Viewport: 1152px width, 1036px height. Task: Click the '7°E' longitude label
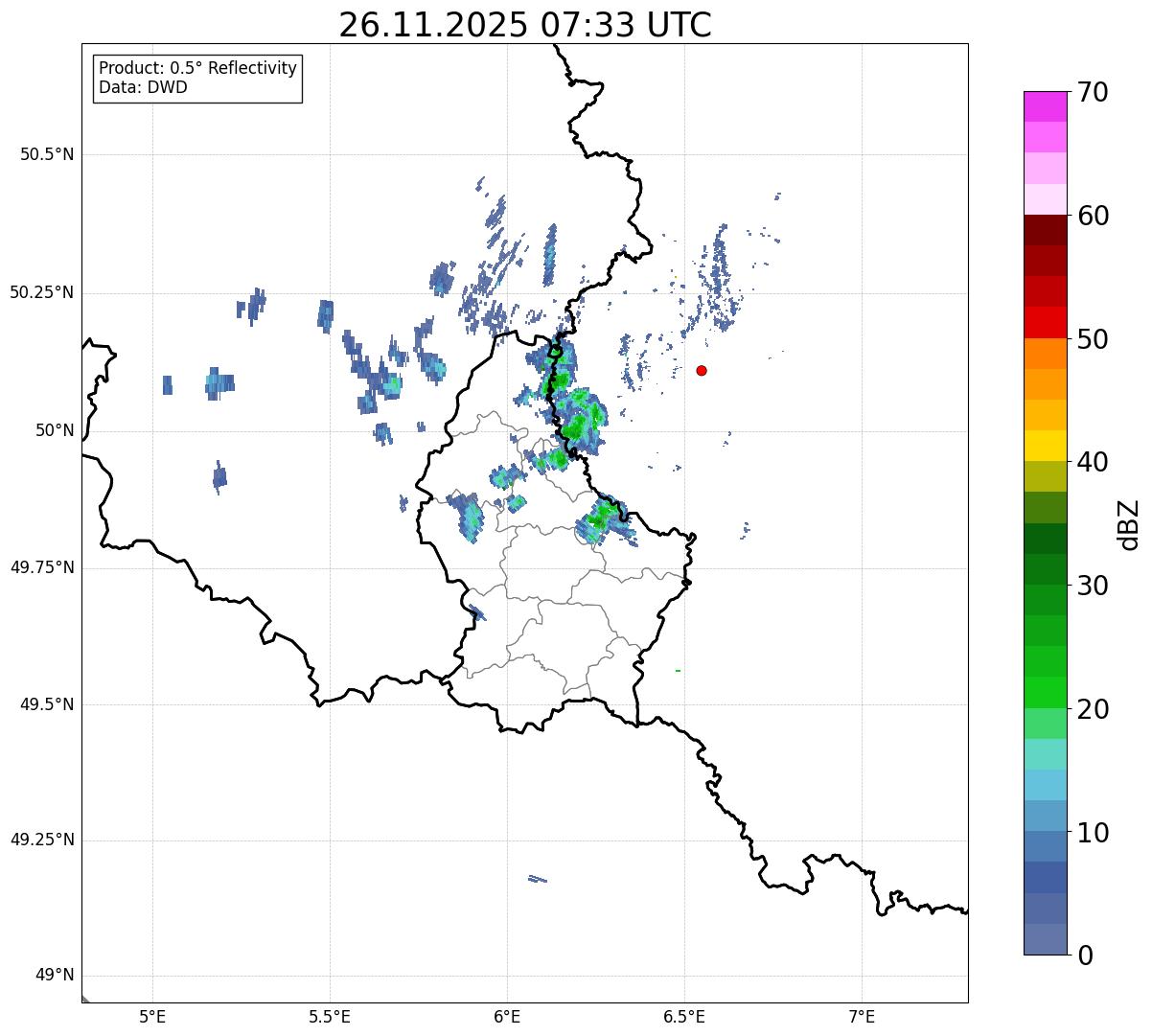(x=862, y=1016)
